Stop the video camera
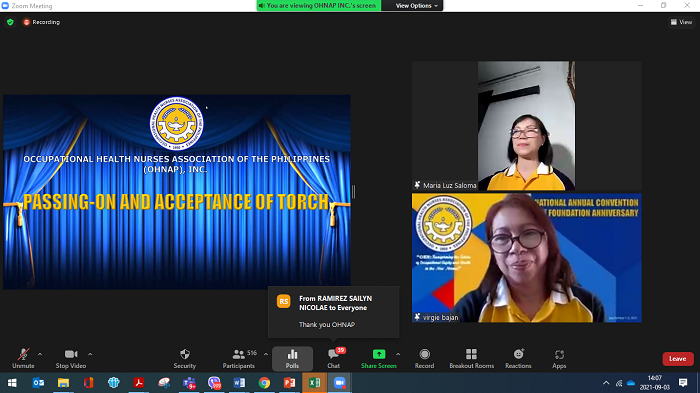 [x=71, y=359]
